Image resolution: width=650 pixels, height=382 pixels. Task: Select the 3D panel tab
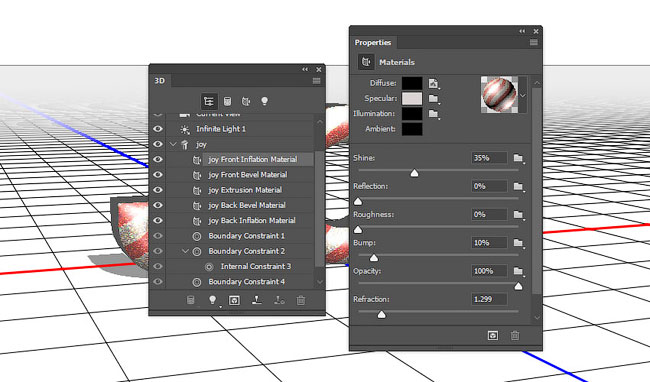coord(160,80)
